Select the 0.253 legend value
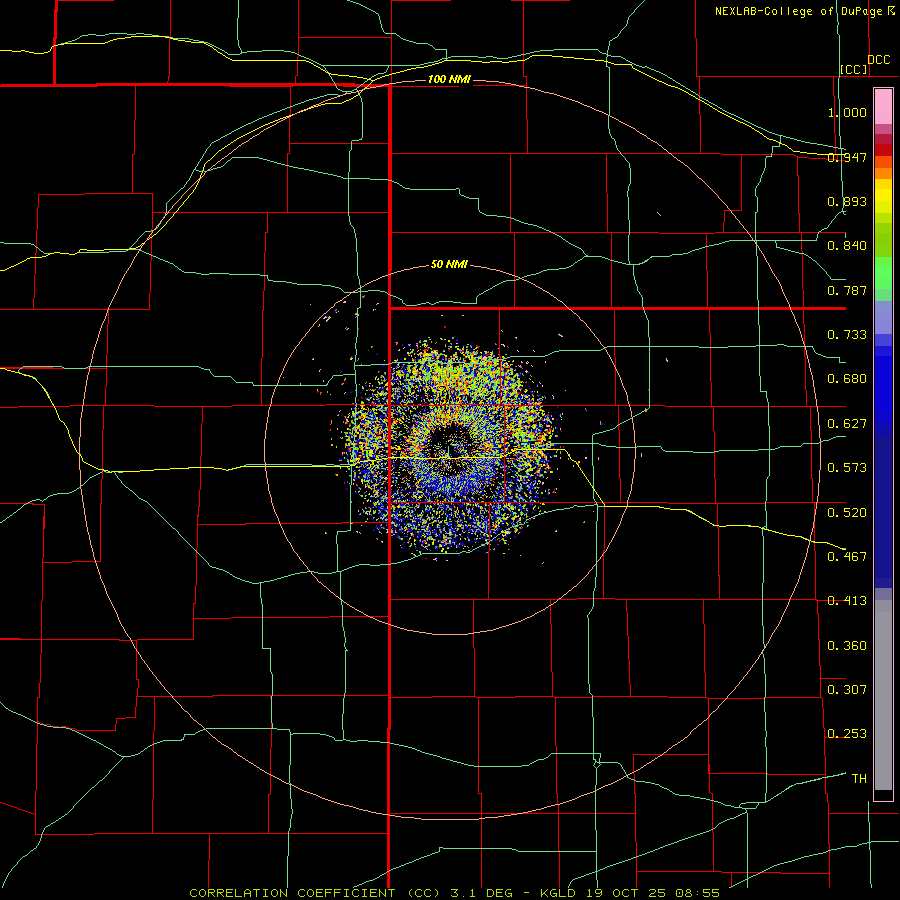 (847, 734)
